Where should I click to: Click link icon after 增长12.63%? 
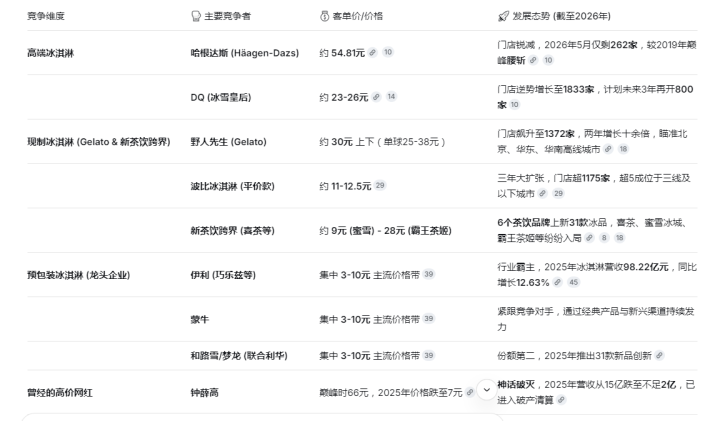point(557,282)
